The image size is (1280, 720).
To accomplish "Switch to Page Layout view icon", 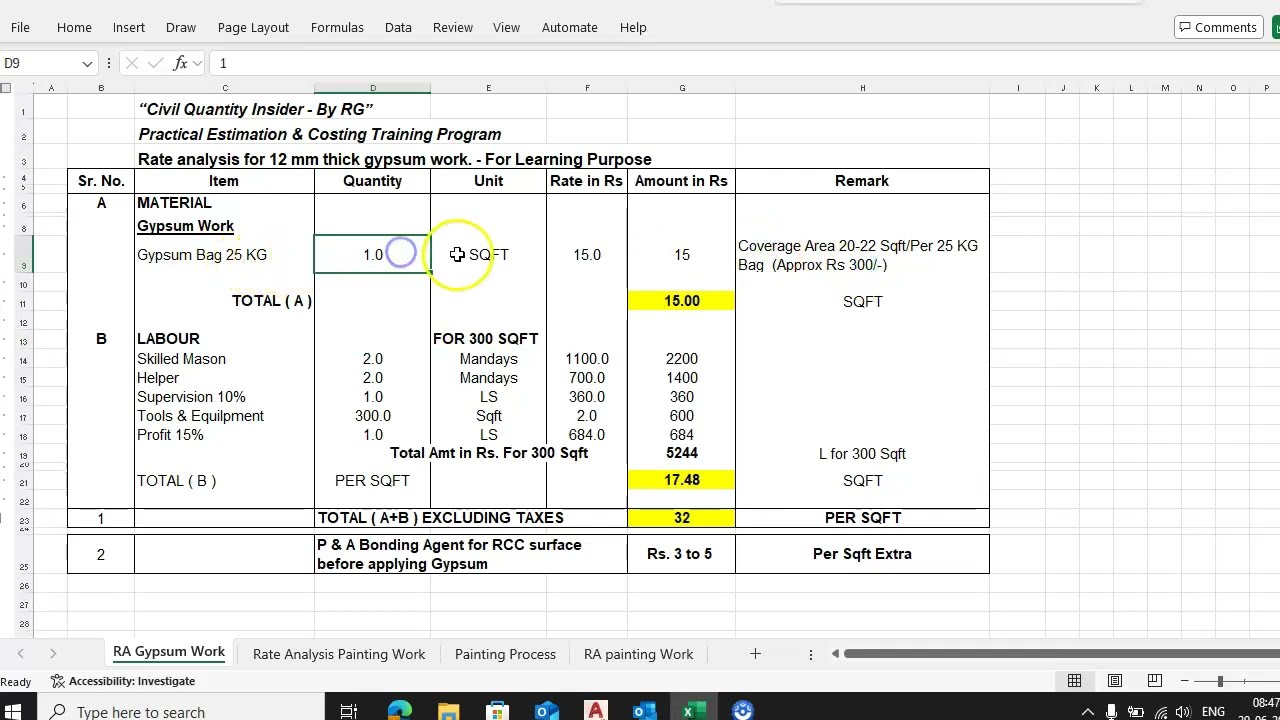I will coord(1114,681).
